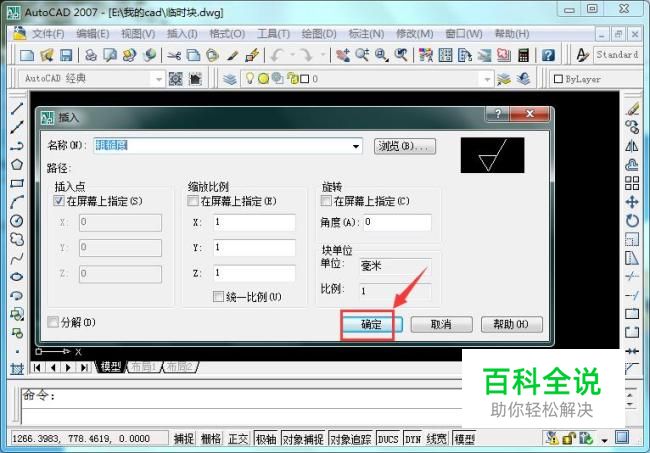Screen dimensions: 650x453
Task: Confirm insert with 确定 button
Action: tap(371, 324)
